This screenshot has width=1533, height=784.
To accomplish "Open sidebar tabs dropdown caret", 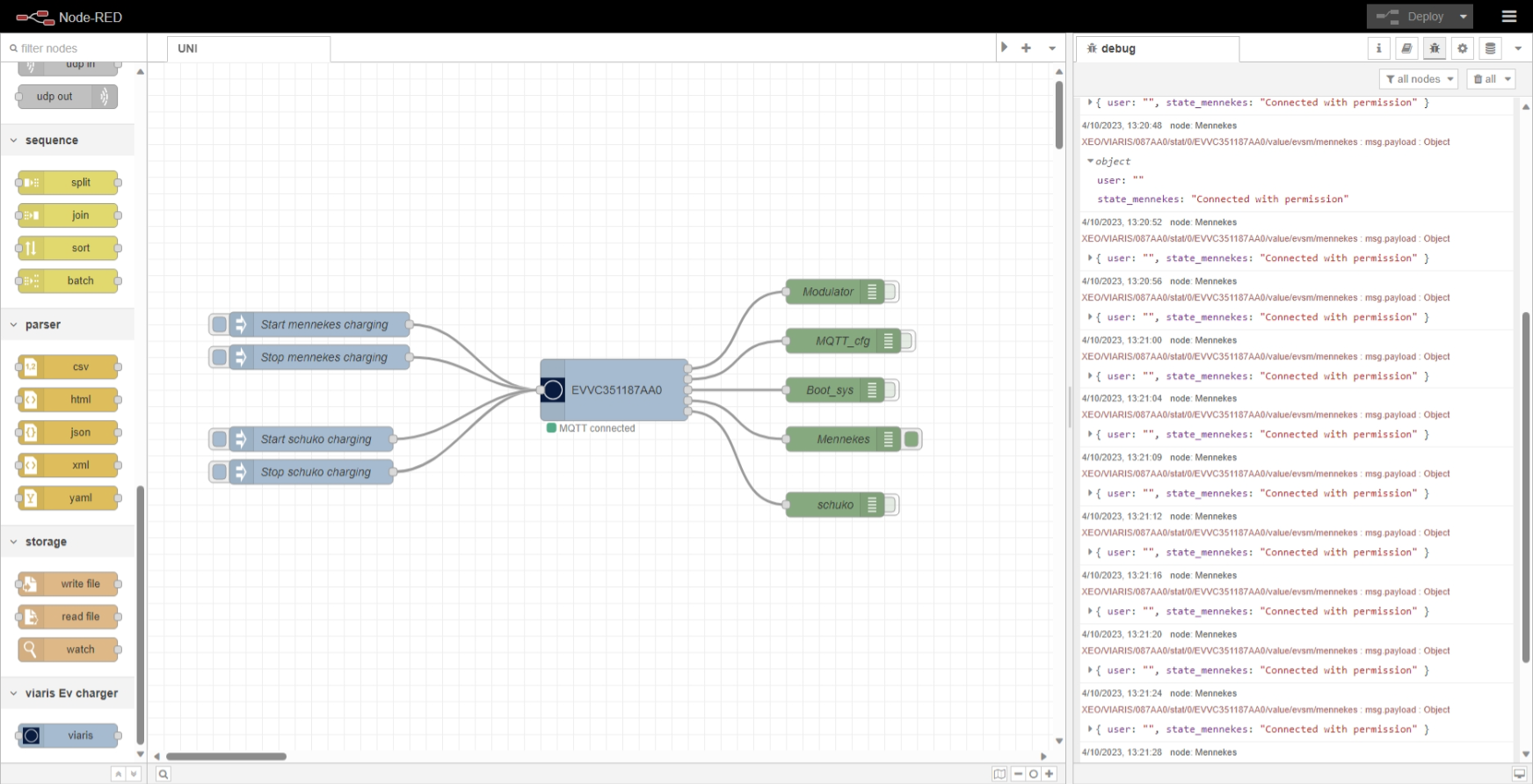I will [1518, 48].
